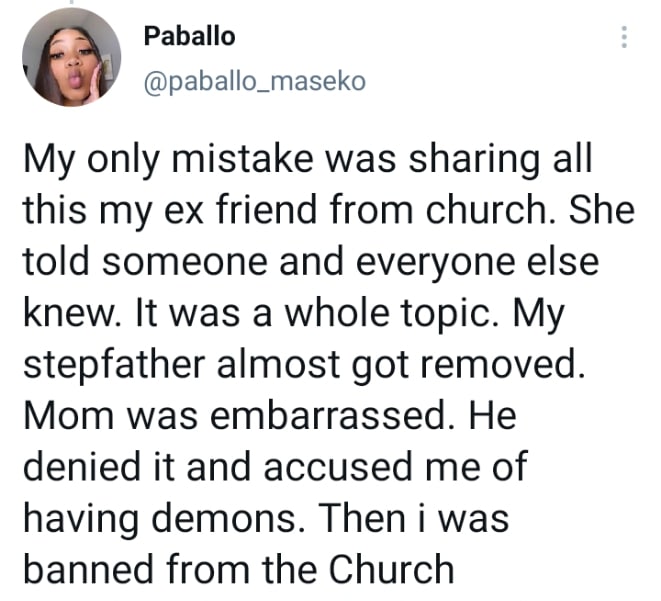The height and width of the screenshot is (601, 661).
Task: Click the word 'everyone' in the tweet
Action: point(435,264)
